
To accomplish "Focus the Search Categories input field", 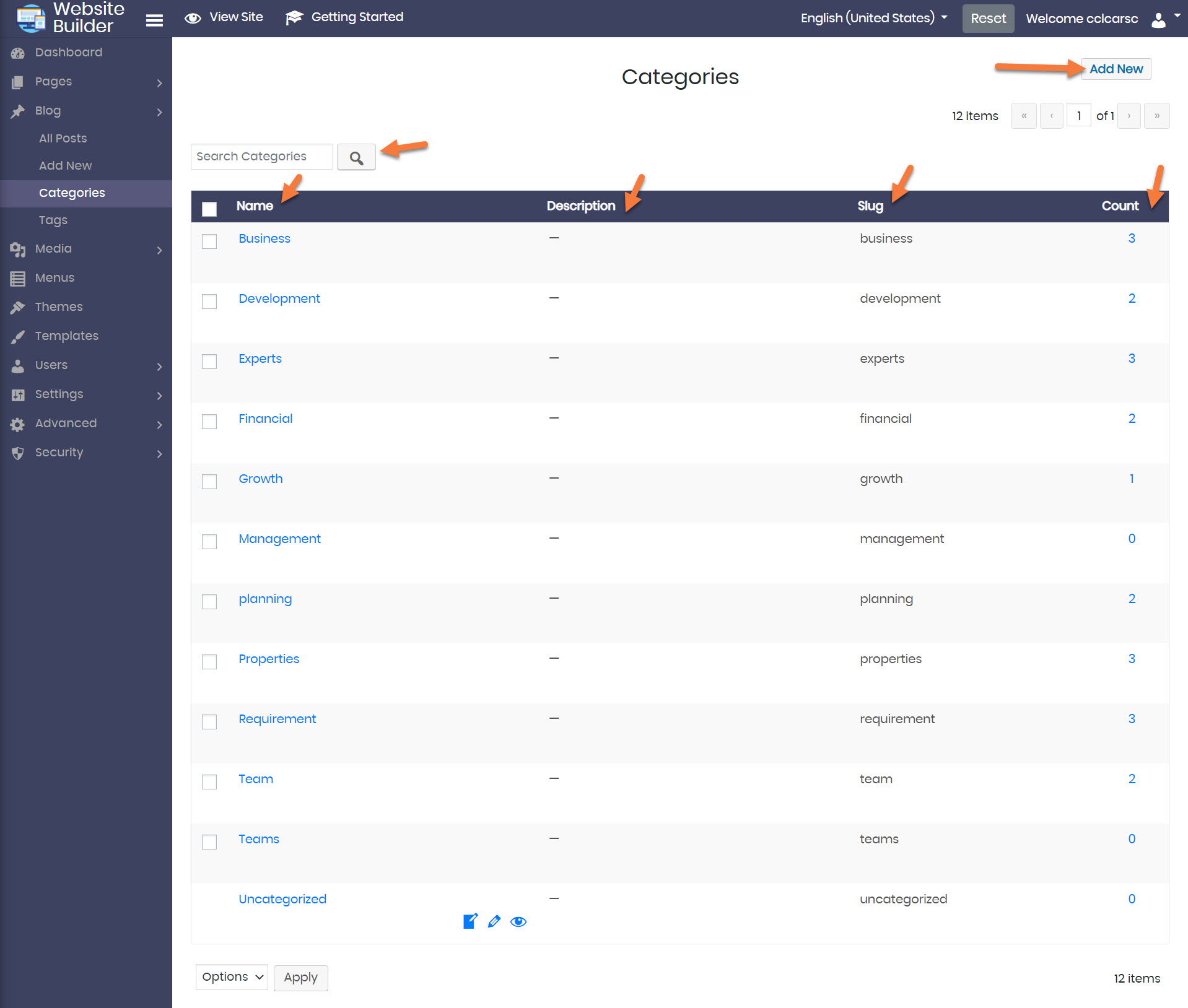I will point(261,156).
